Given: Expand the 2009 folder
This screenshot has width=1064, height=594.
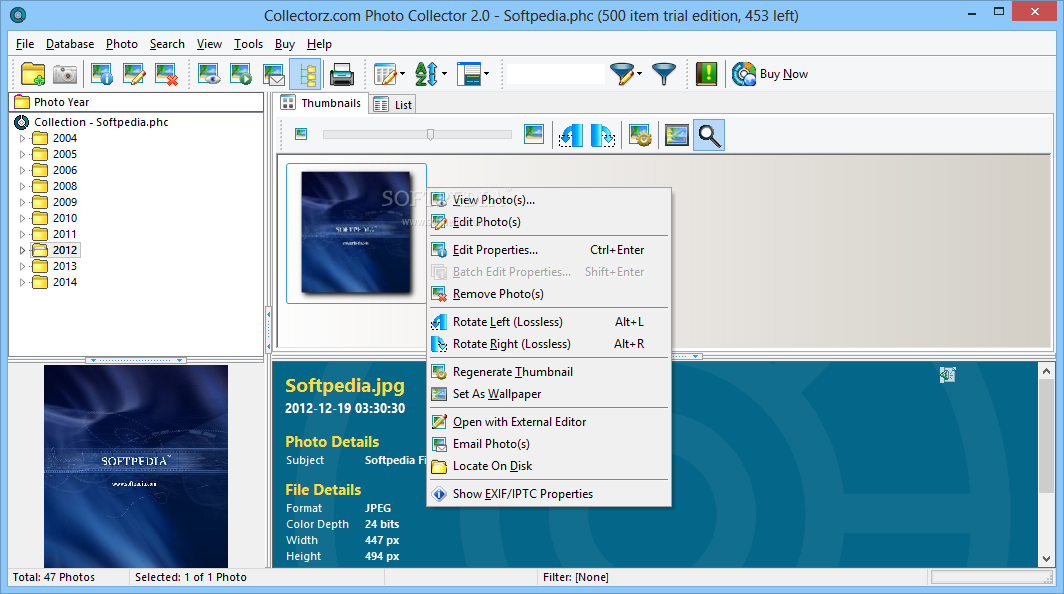Looking at the screenshot, I should [22, 202].
